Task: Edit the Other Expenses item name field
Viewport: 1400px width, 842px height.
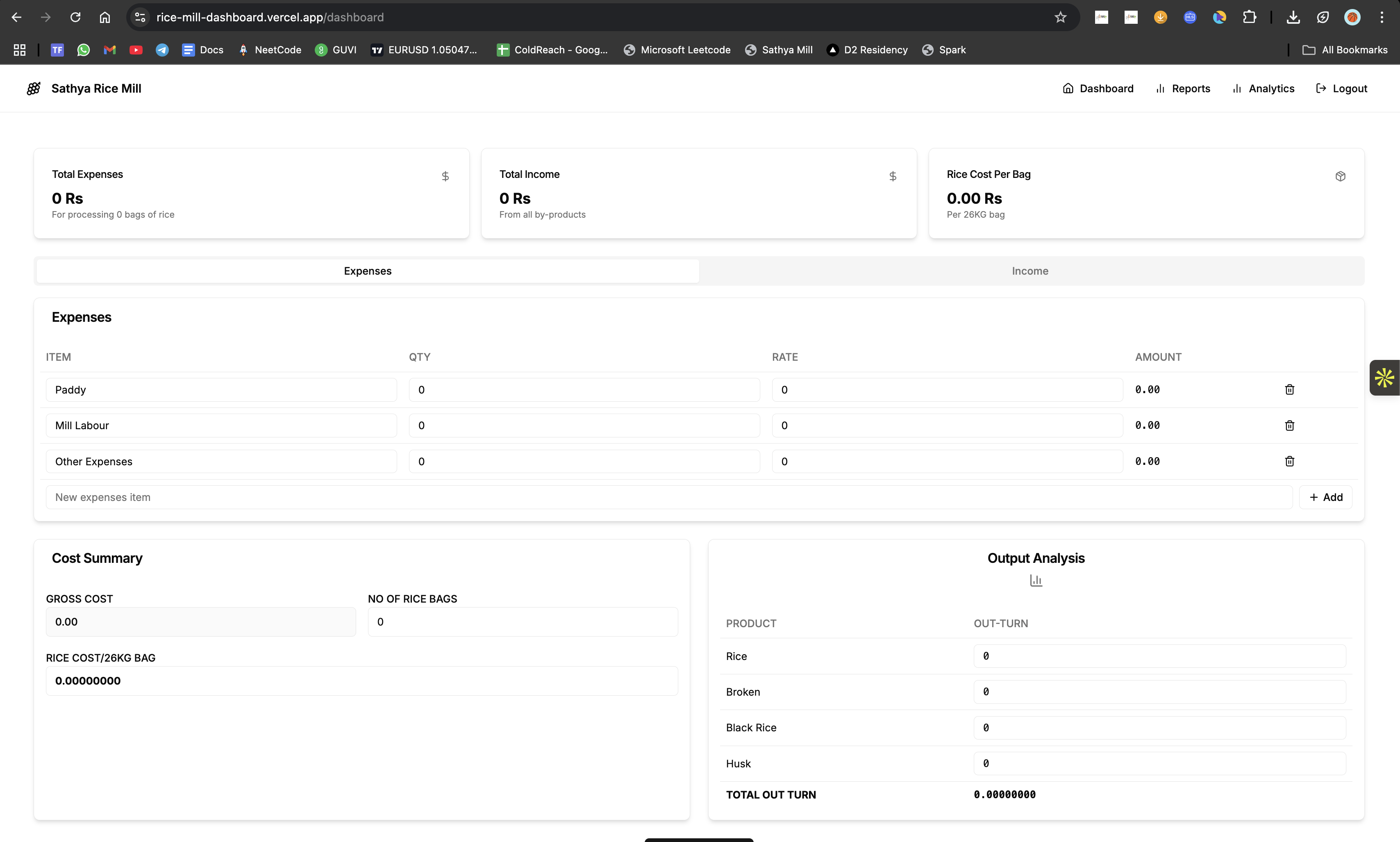Action: (x=221, y=461)
